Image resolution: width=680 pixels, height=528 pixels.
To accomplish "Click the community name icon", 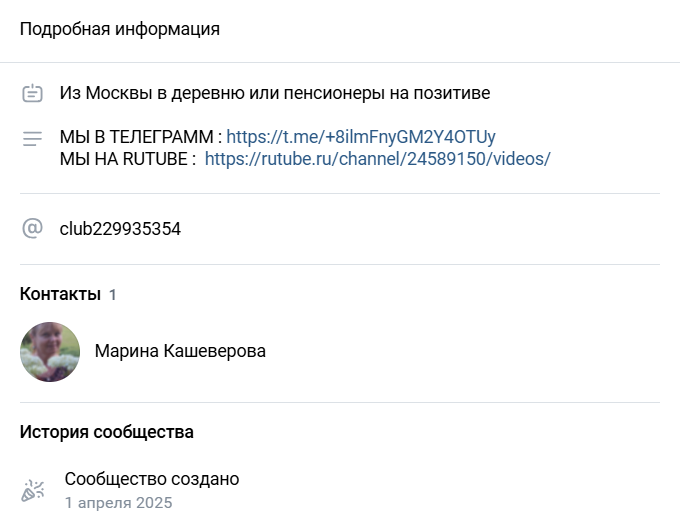I will [32, 94].
